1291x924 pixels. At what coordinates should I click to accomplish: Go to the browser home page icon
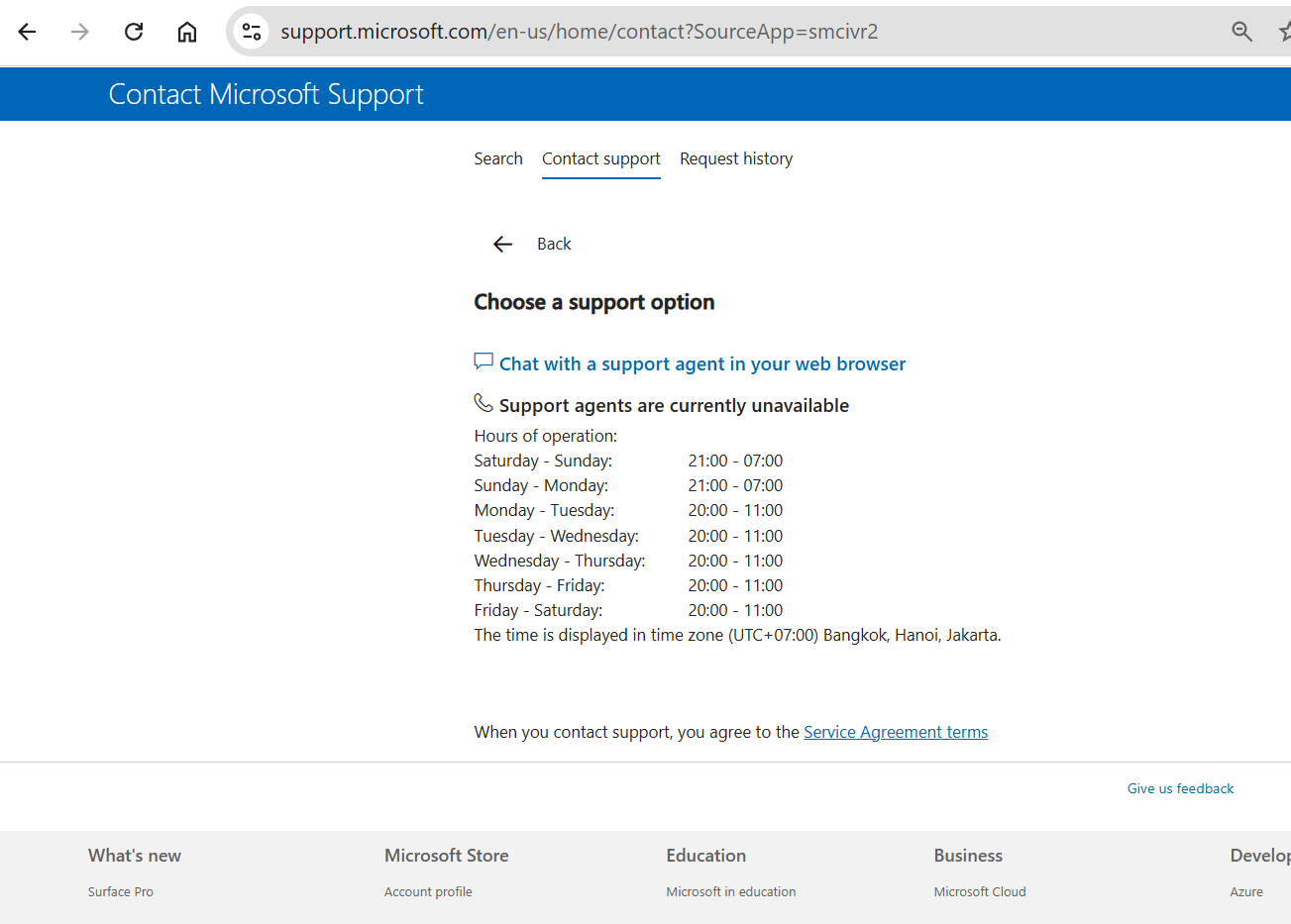coord(187,32)
